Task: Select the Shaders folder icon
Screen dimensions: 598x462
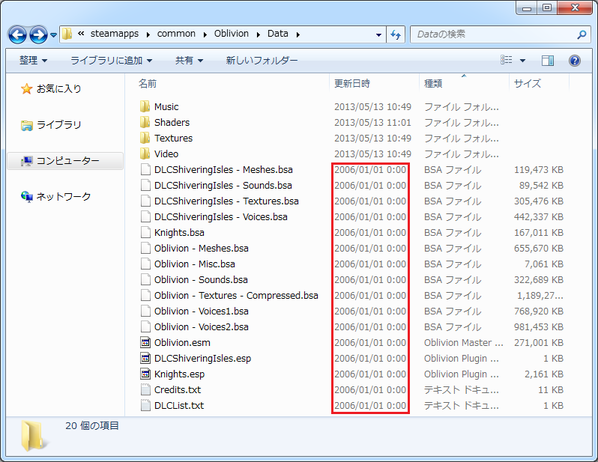Action: tap(145, 122)
